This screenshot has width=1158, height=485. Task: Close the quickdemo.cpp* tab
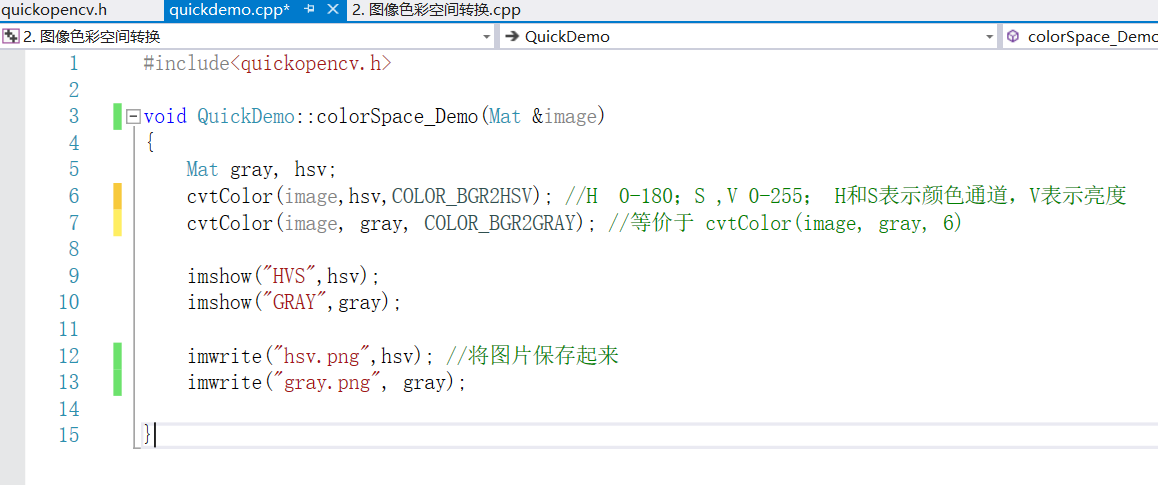tap(333, 10)
